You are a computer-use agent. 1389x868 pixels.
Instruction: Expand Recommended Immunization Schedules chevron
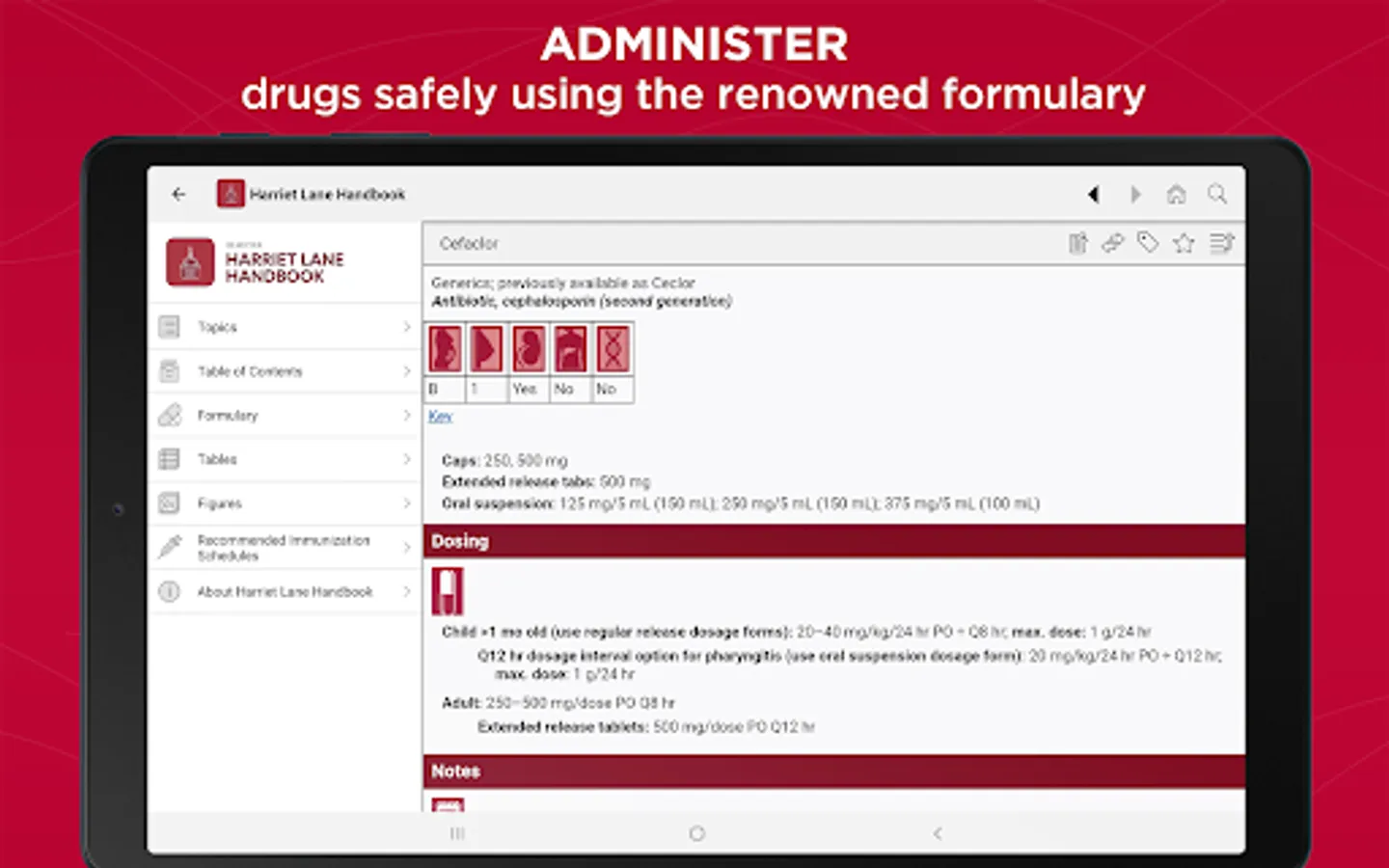tap(406, 547)
